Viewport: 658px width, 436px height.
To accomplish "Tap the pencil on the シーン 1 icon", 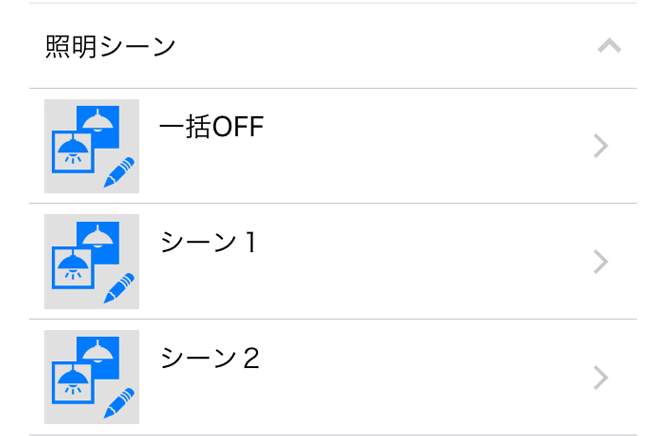I will pyautogui.click(x=119, y=289).
